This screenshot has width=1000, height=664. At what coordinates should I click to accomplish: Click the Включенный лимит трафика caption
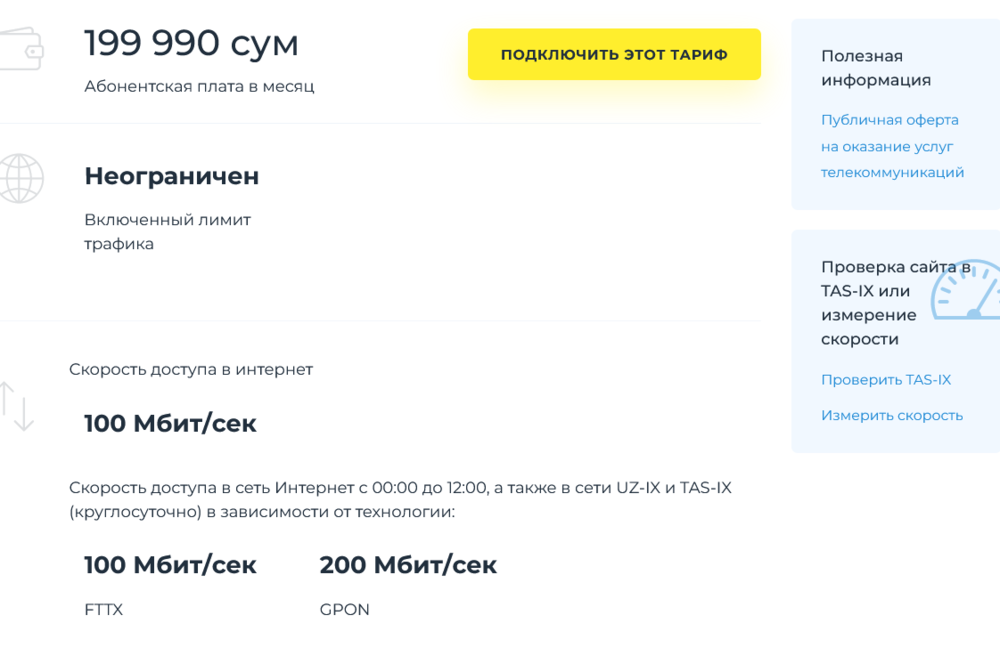[167, 232]
